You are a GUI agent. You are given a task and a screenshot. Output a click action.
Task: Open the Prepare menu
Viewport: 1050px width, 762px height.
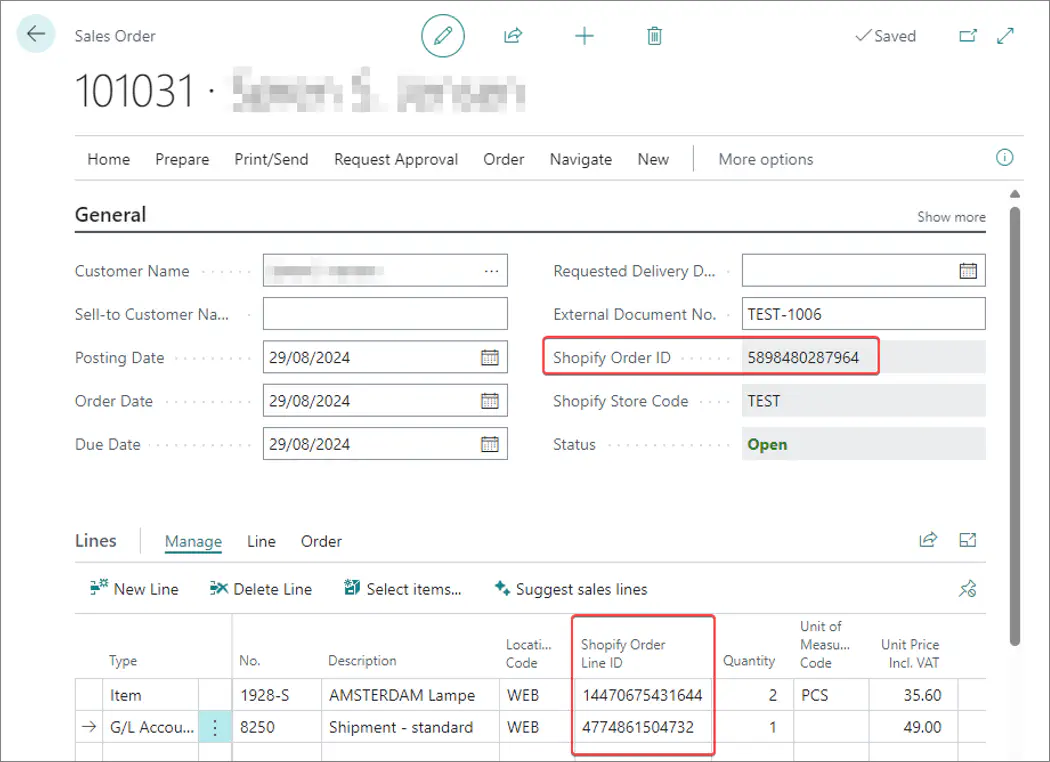182,159
